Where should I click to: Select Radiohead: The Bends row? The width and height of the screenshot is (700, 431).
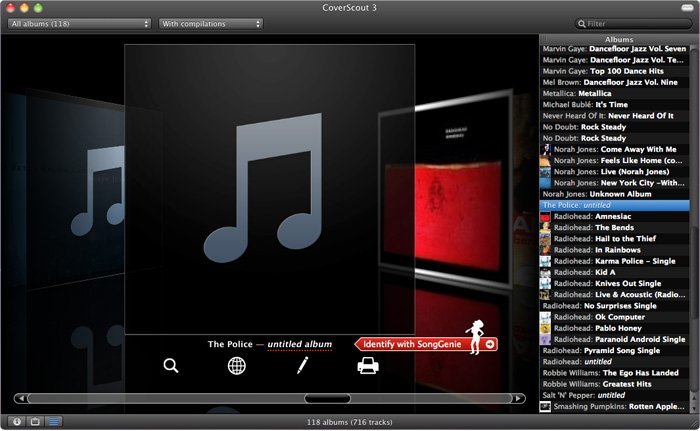point(614,227)
